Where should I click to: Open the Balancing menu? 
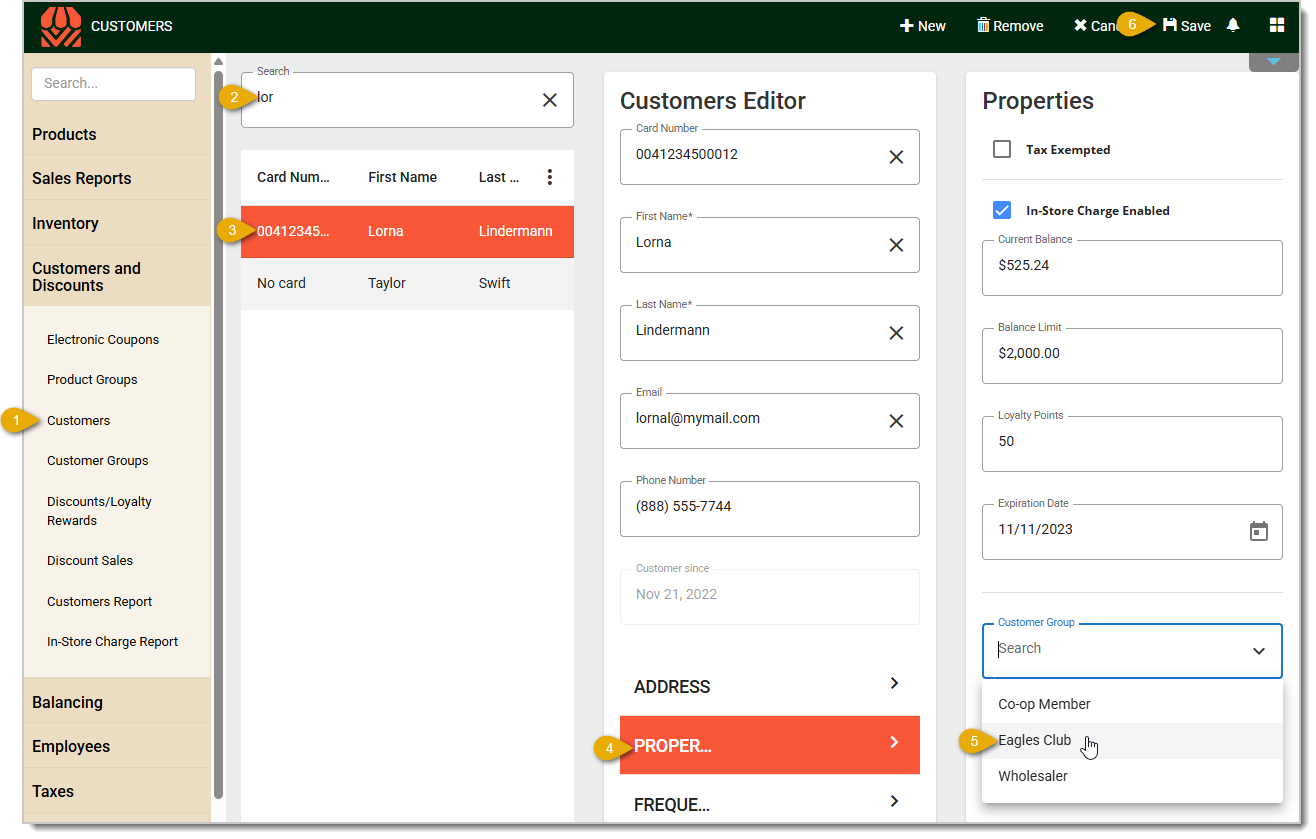(116, 702)
